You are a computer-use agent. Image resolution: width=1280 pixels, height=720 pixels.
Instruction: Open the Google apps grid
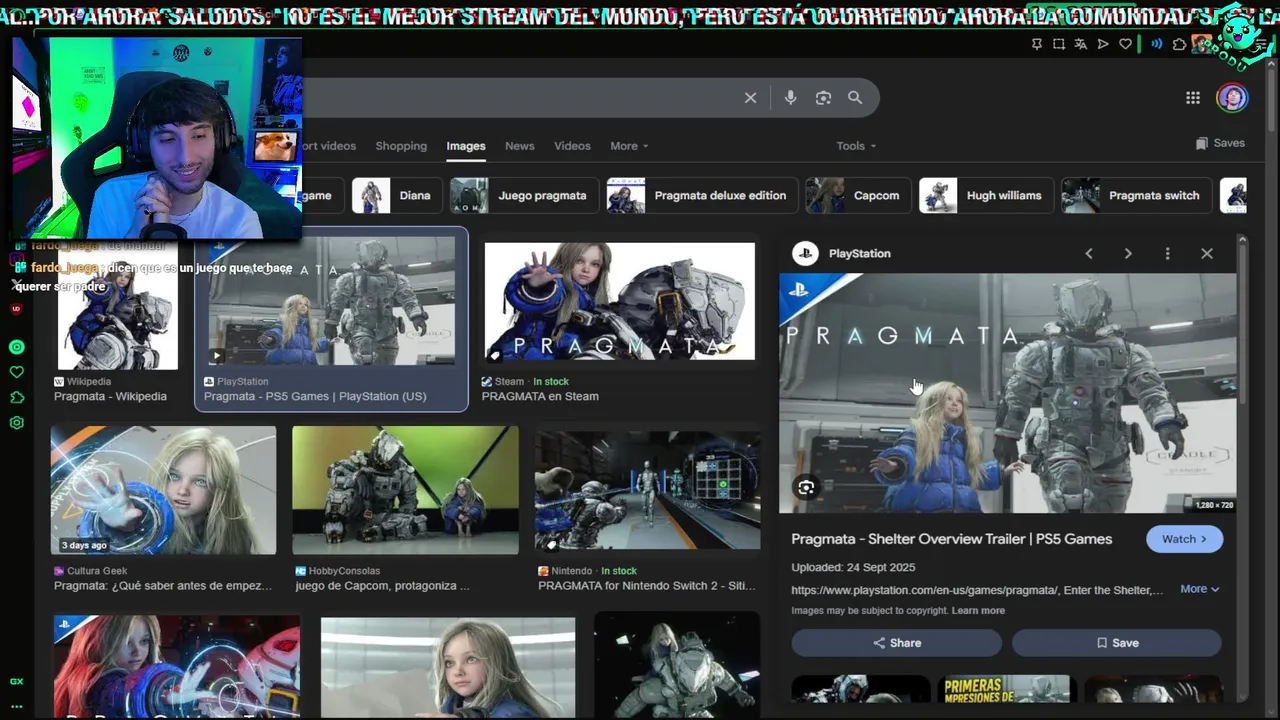1193,98
